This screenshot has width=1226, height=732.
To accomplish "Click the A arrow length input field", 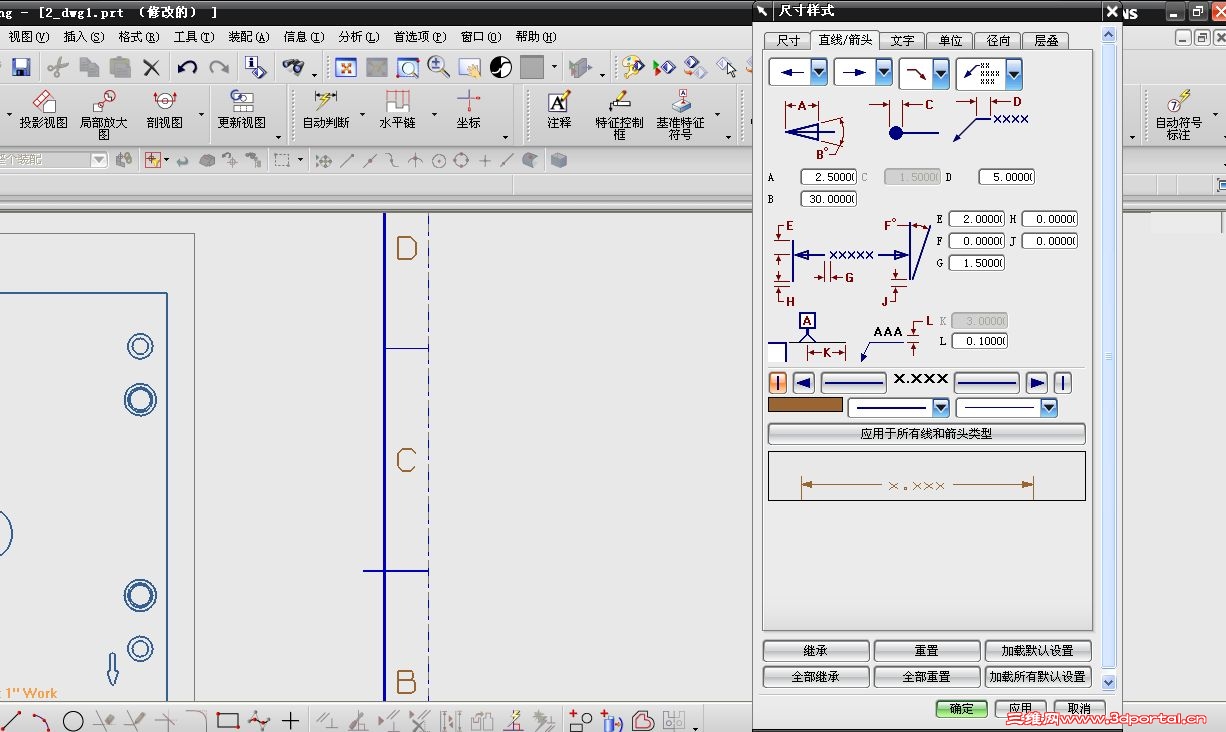I will point(829,177).
